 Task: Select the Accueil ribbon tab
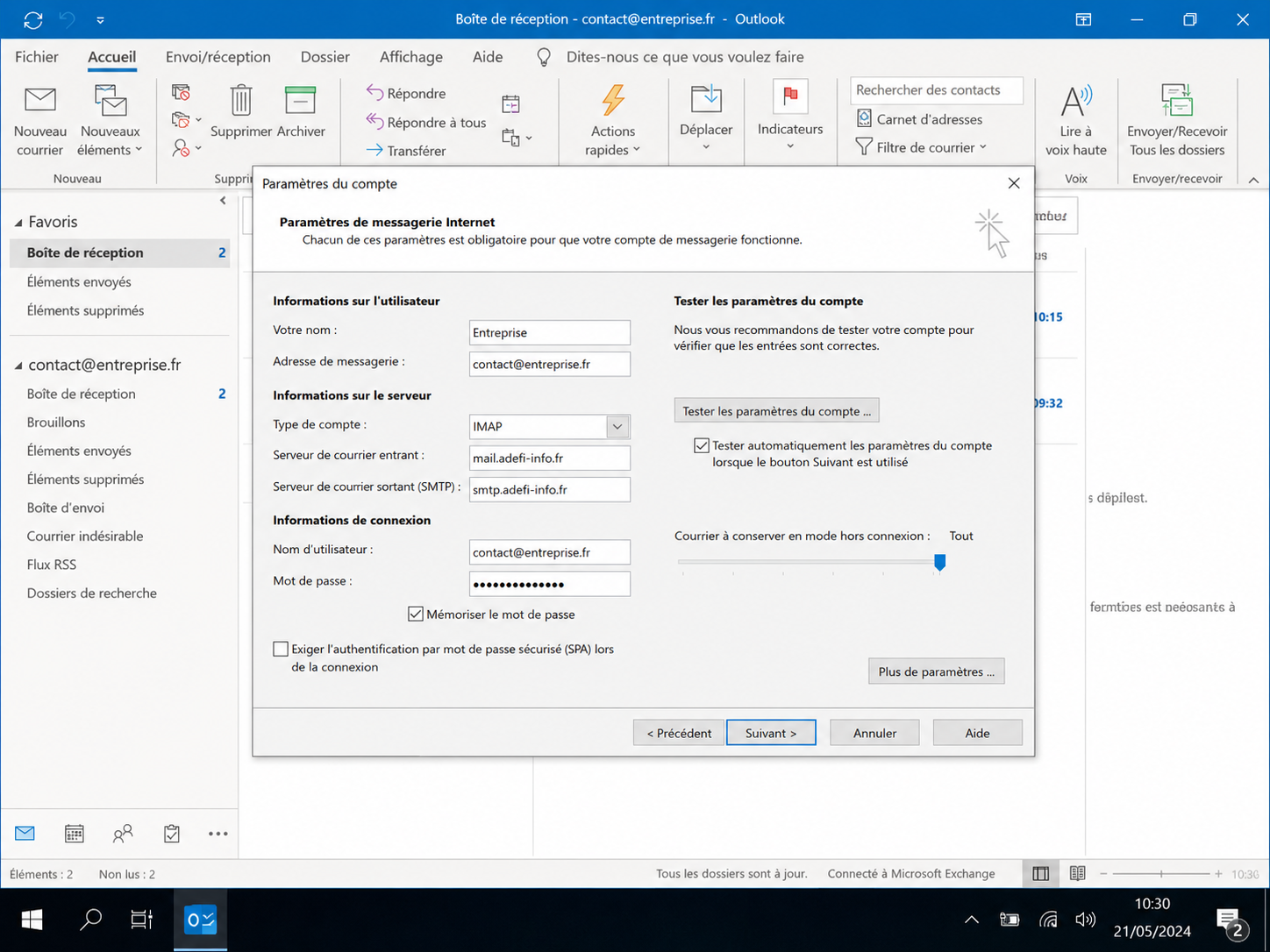(111, 57)
